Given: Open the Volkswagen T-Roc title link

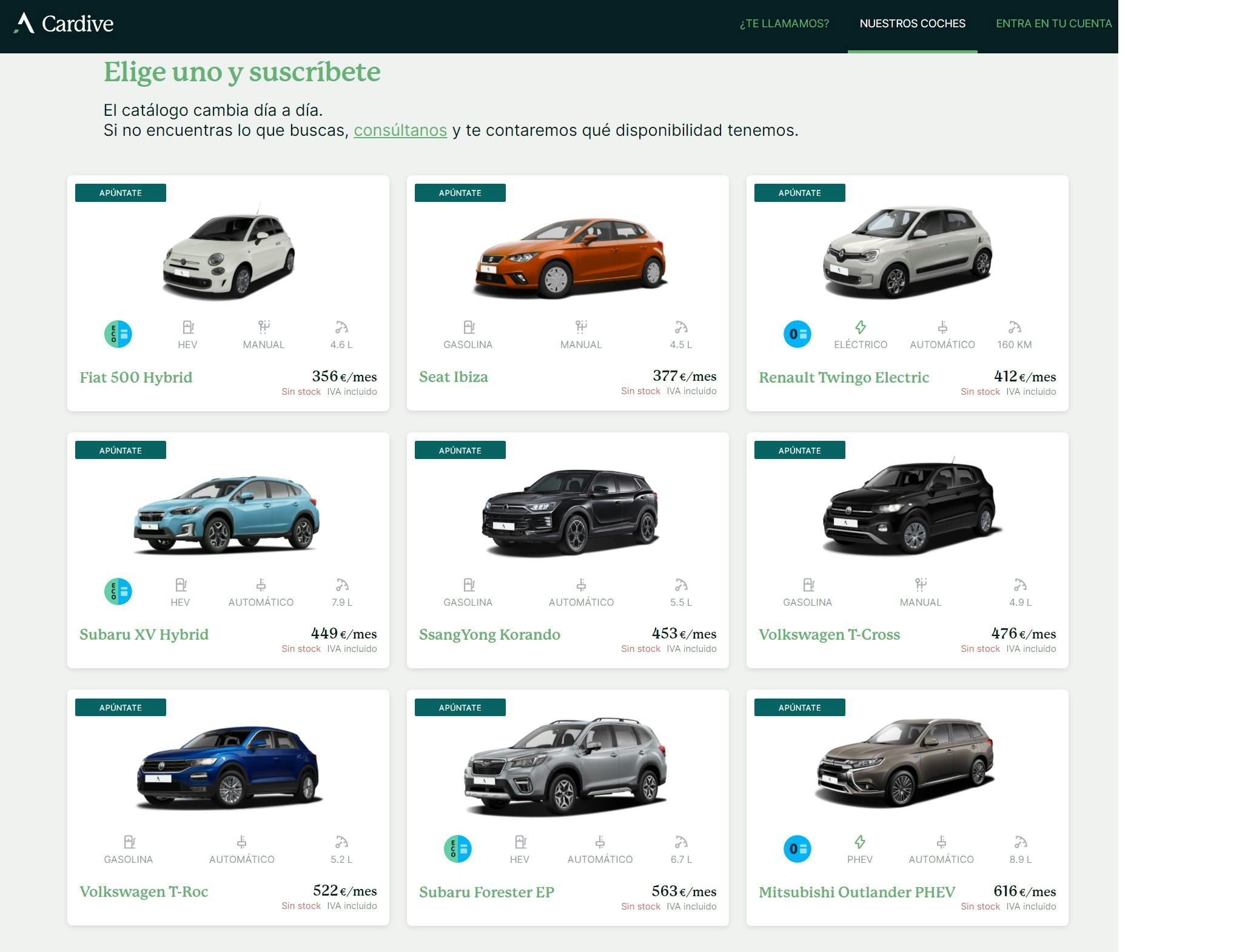Looking at the screenshot, I should 144,891.
